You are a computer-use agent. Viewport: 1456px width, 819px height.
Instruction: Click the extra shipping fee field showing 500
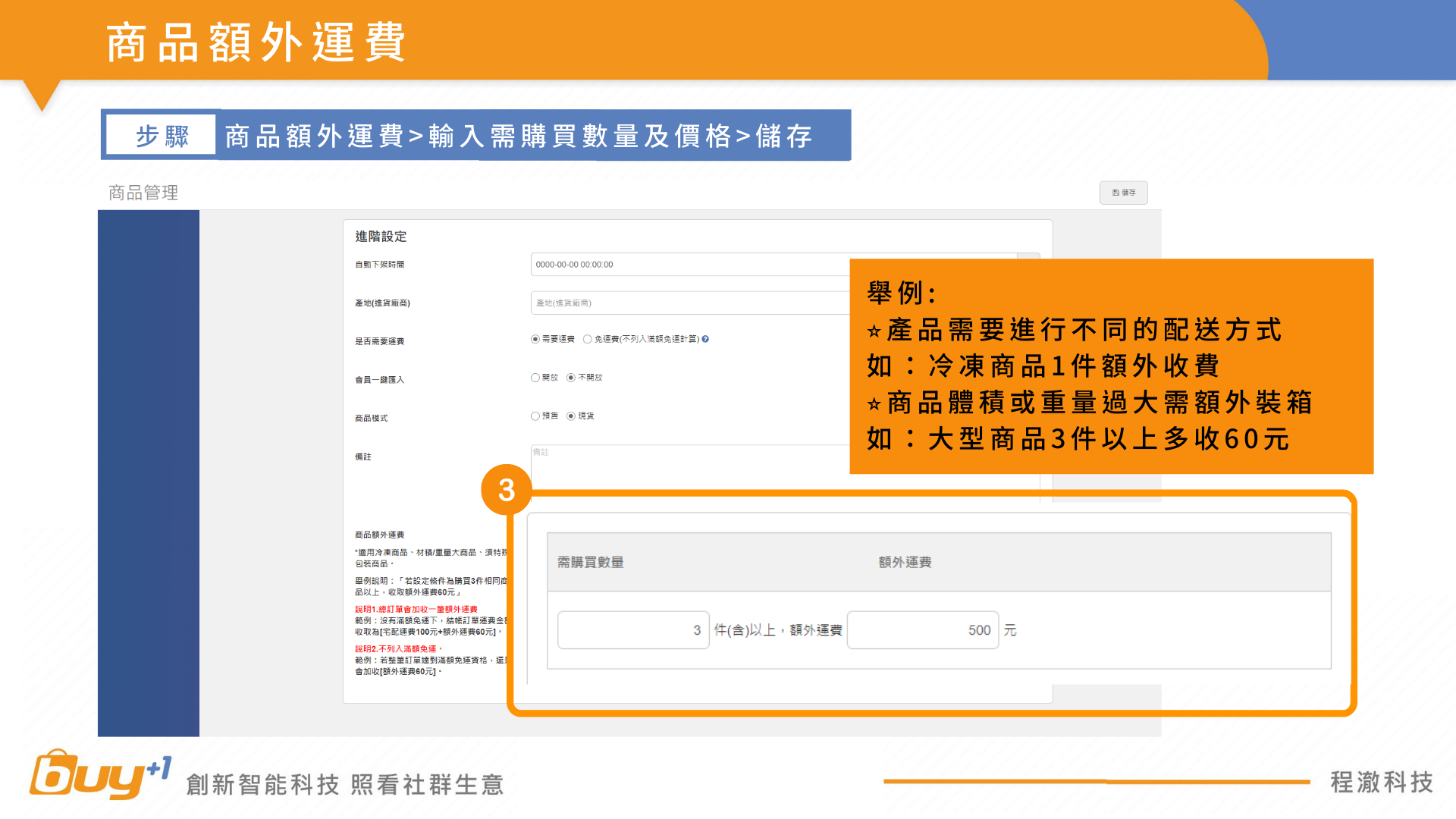click(x=922, y=630)
